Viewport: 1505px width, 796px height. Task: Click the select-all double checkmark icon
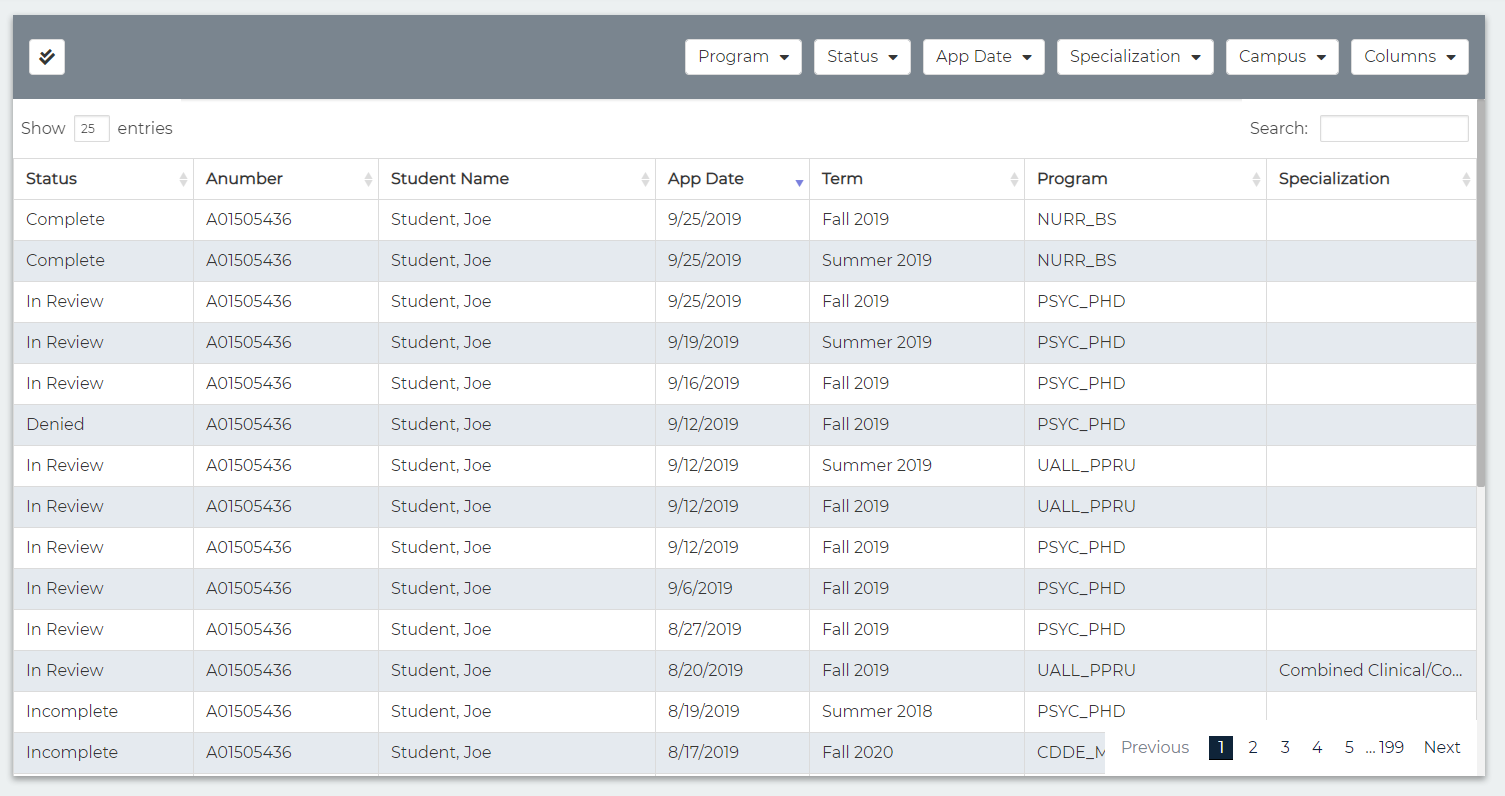47,57
